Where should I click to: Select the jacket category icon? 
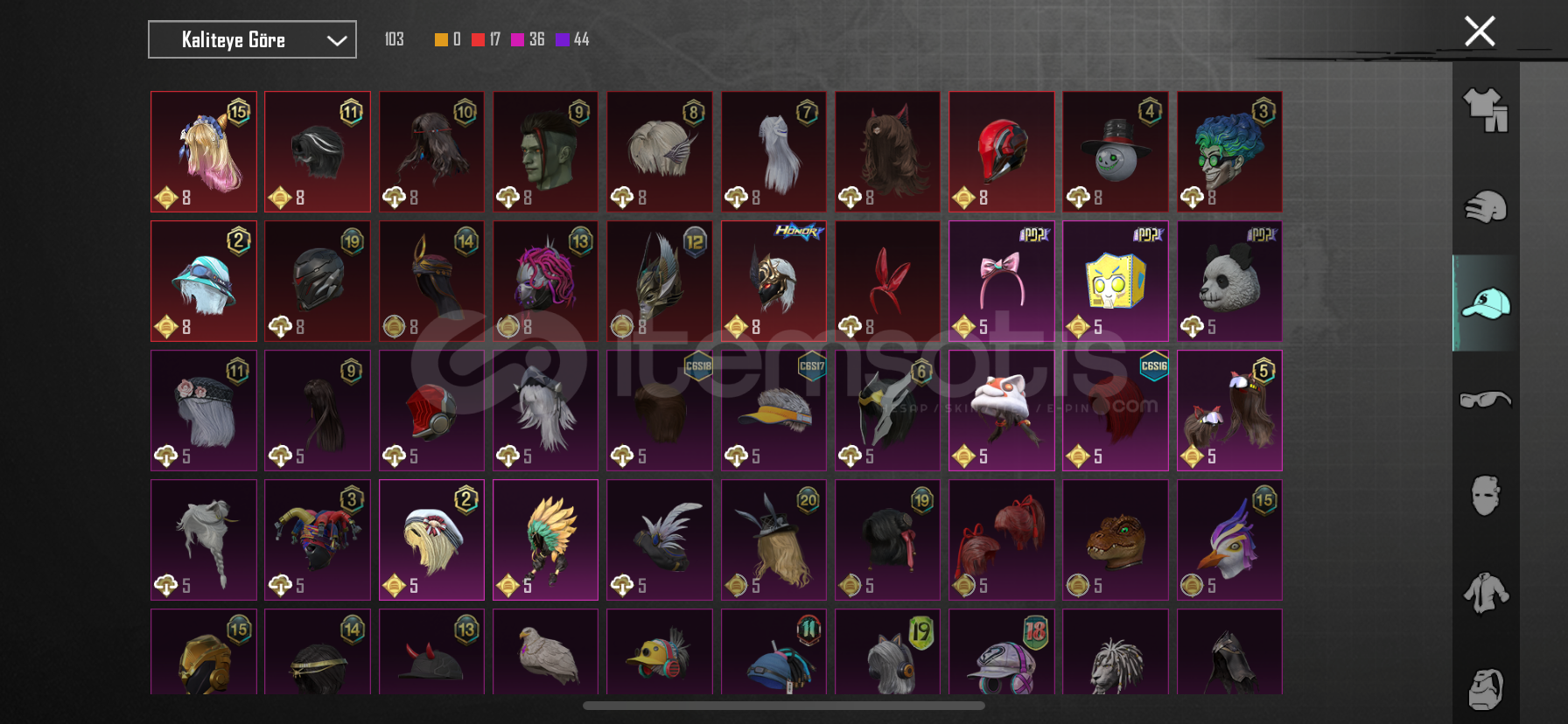coord(1486,592)
